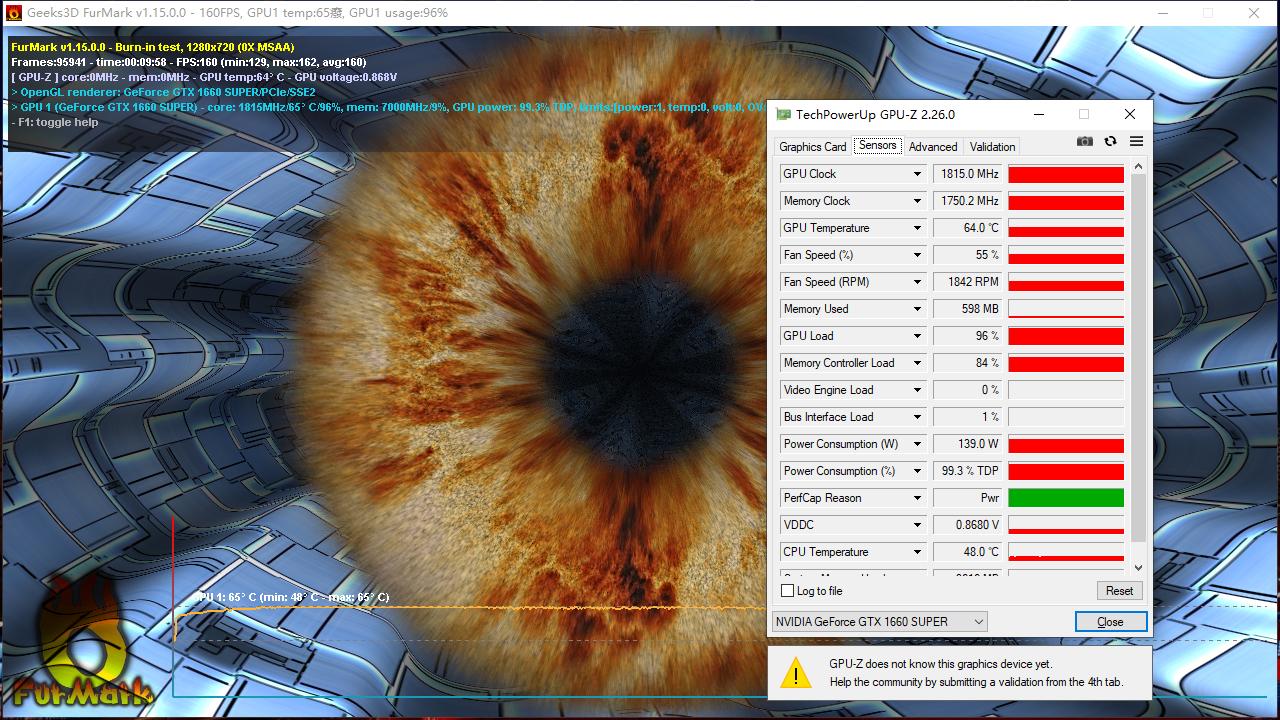1280x720 pixels.
Task: Click the yellow warning icon in notification
Action: (x=796, y=673)
